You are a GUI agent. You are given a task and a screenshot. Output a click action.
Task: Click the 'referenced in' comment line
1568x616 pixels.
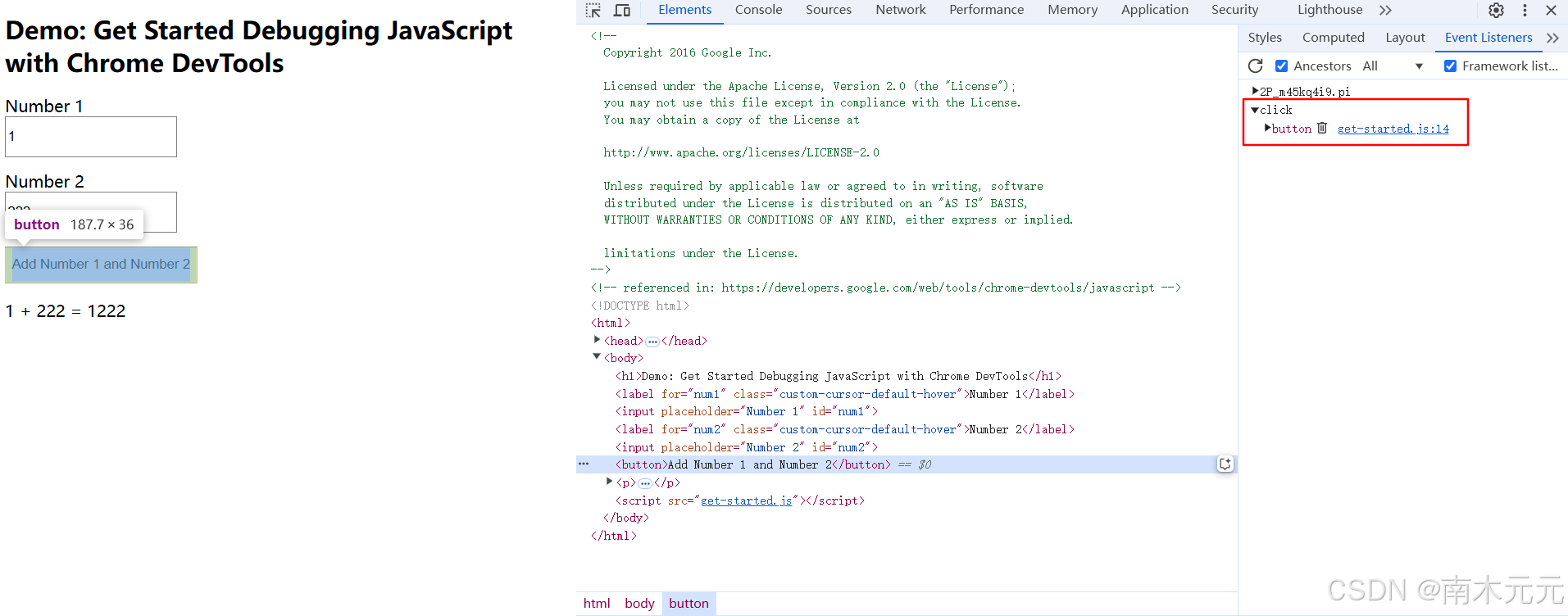pyautogui.click(x=886, y=288)
